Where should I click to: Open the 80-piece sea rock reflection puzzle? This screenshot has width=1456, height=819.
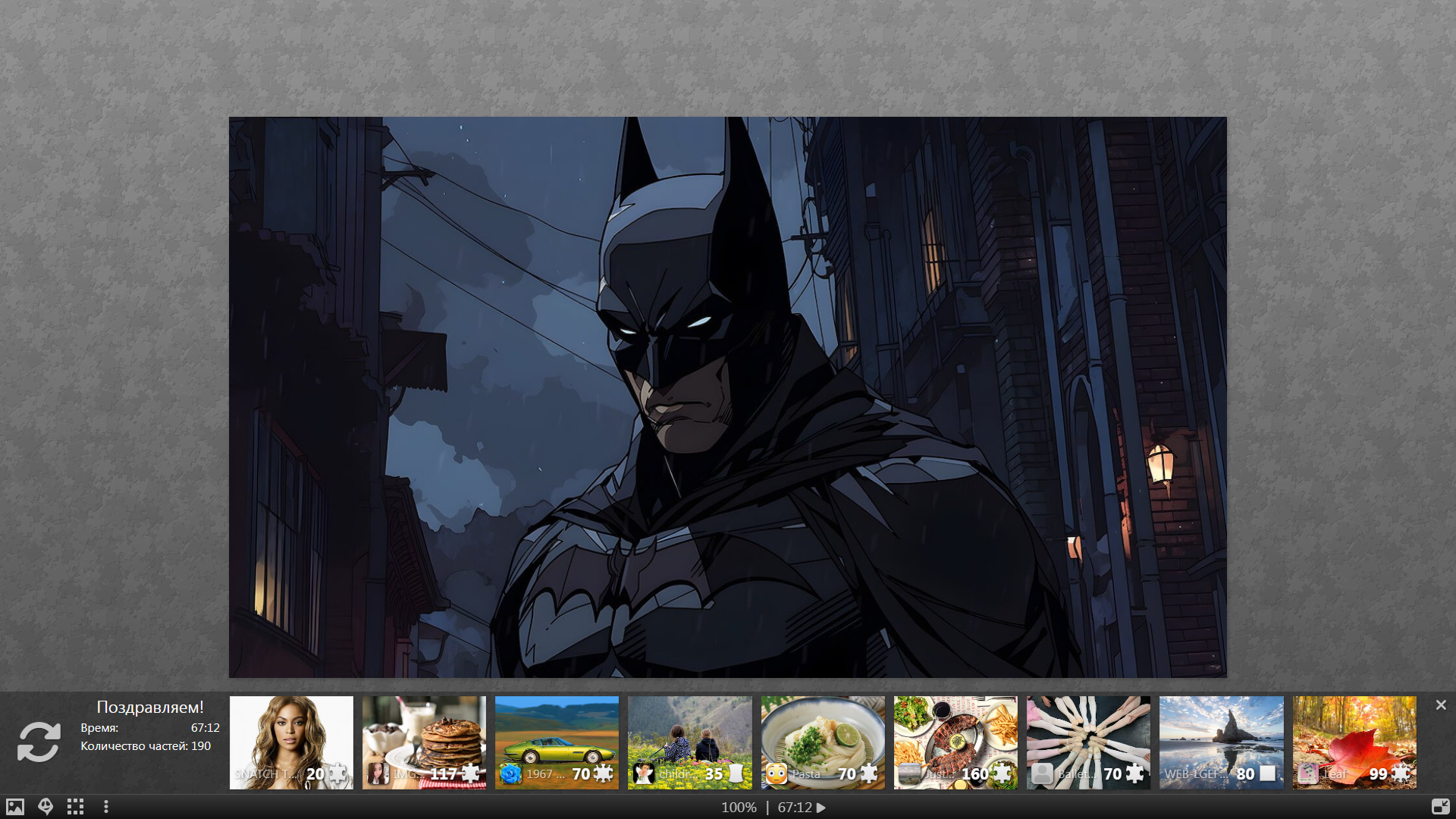coord(1221,736)
